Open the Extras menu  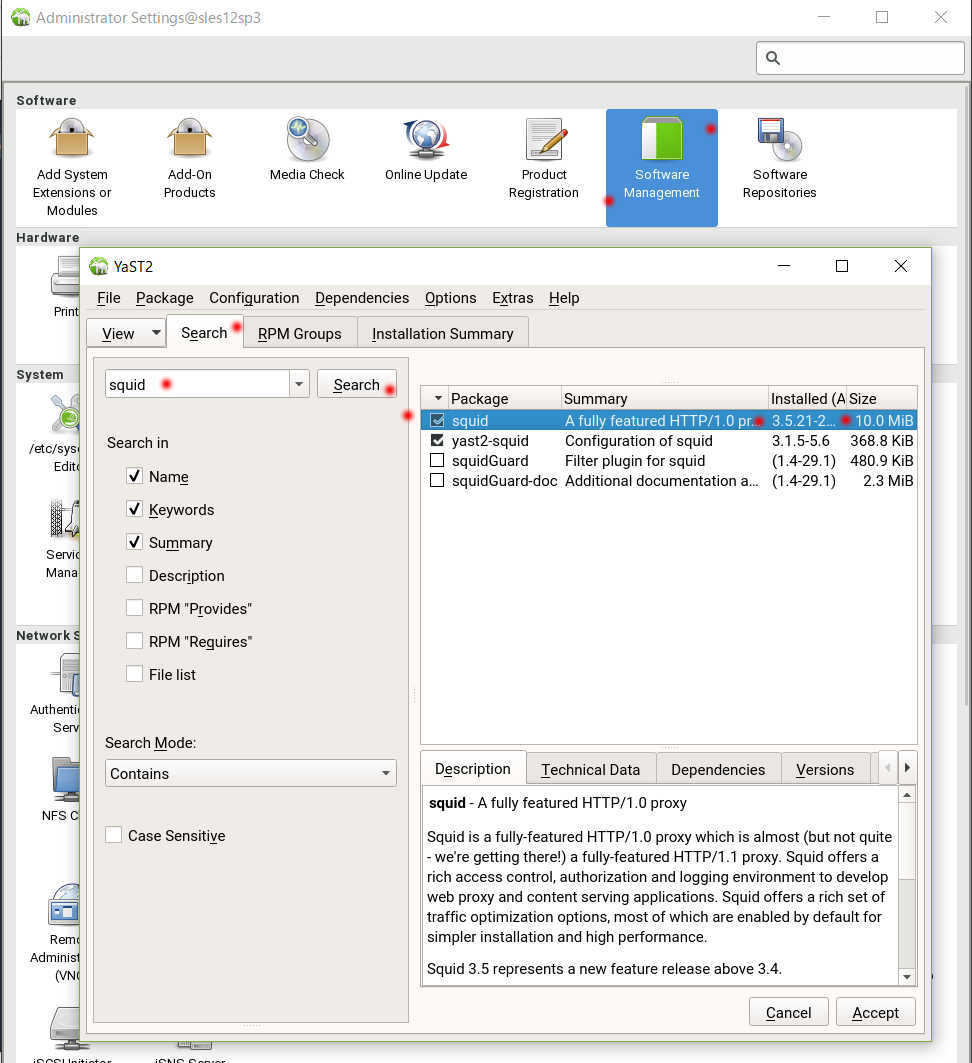(512, 298)
